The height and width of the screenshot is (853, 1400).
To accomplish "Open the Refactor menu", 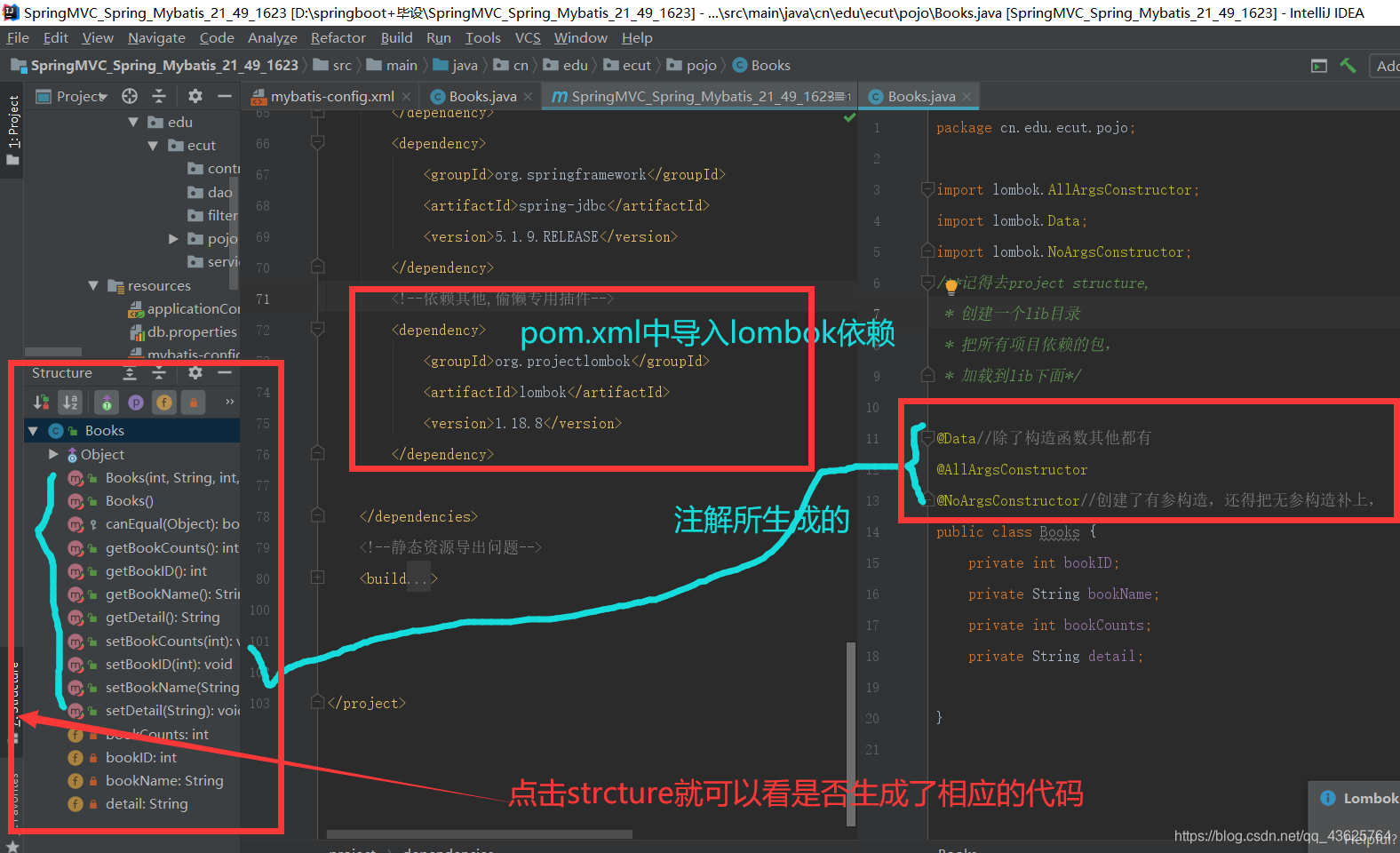I will [338, 38].
